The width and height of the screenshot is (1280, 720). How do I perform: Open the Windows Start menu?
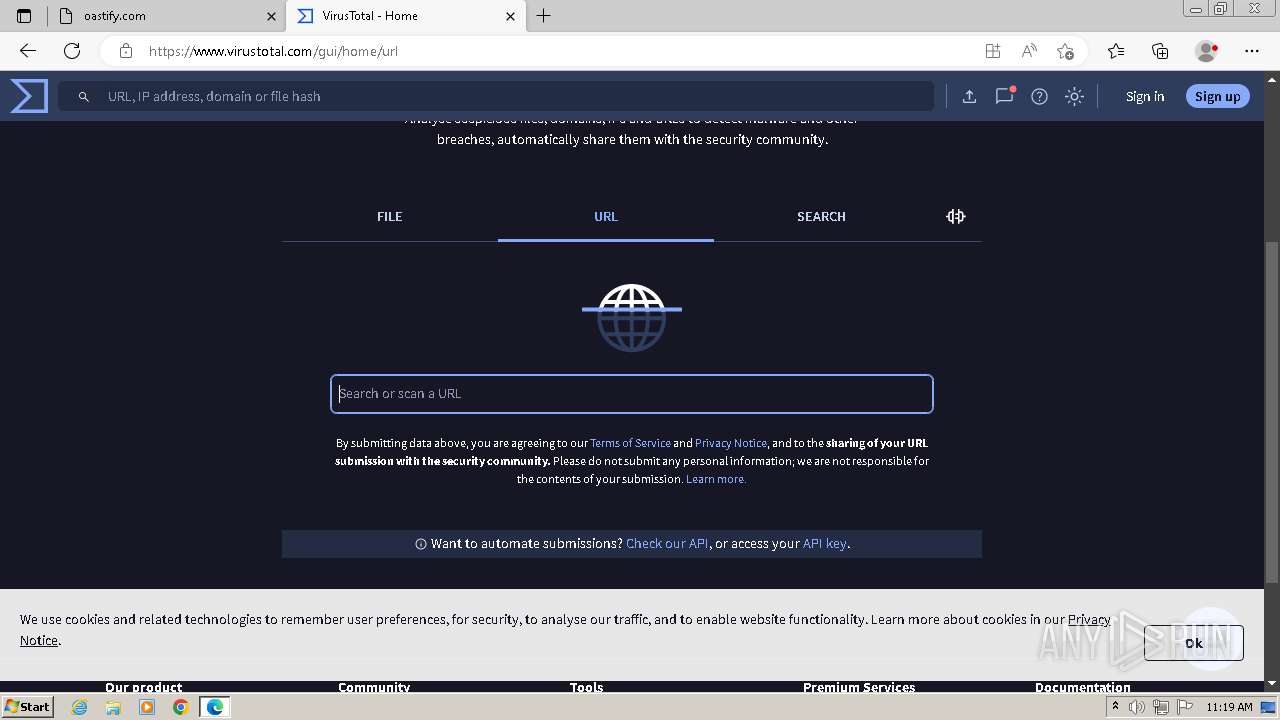pos(28,707)
